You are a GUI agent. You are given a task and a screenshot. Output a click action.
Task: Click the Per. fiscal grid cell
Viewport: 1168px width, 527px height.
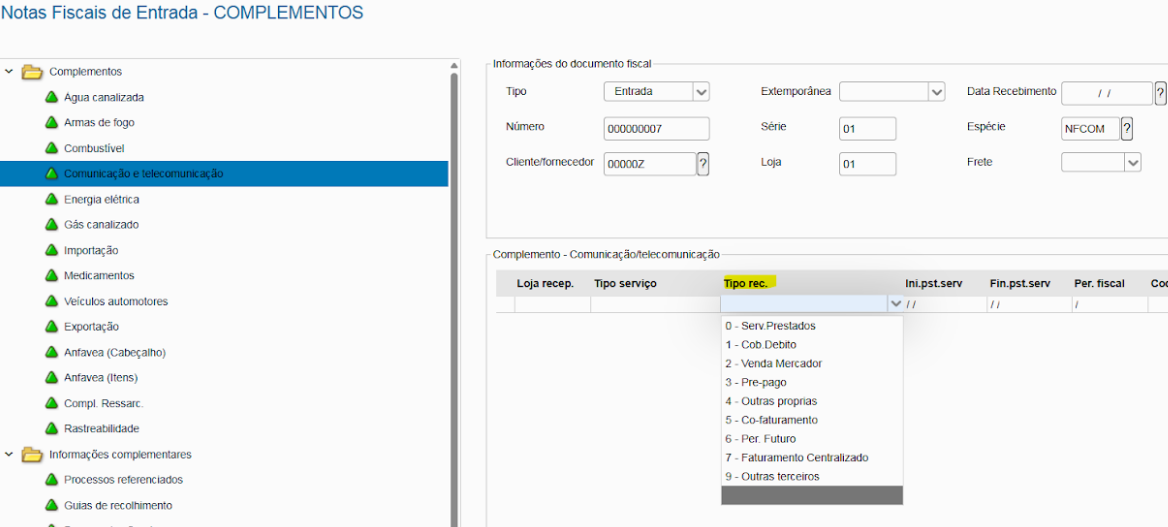[1108, 304]
